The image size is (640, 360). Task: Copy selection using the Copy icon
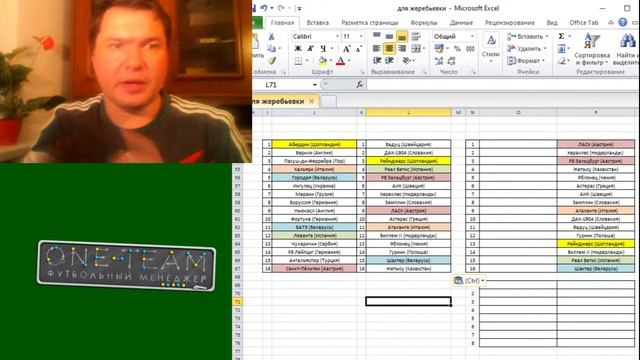(271, 49)
